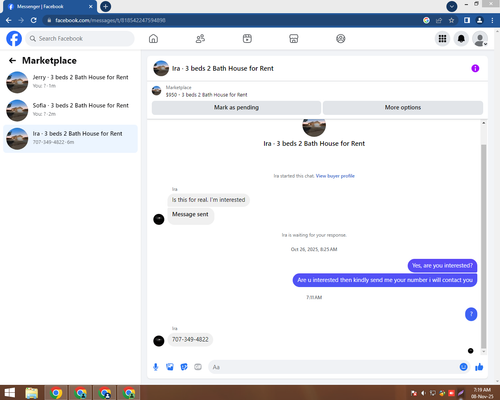This screenshot has width=500, height=400.
Task: Open the sticker picker icon
Action: tap(184, 367)
